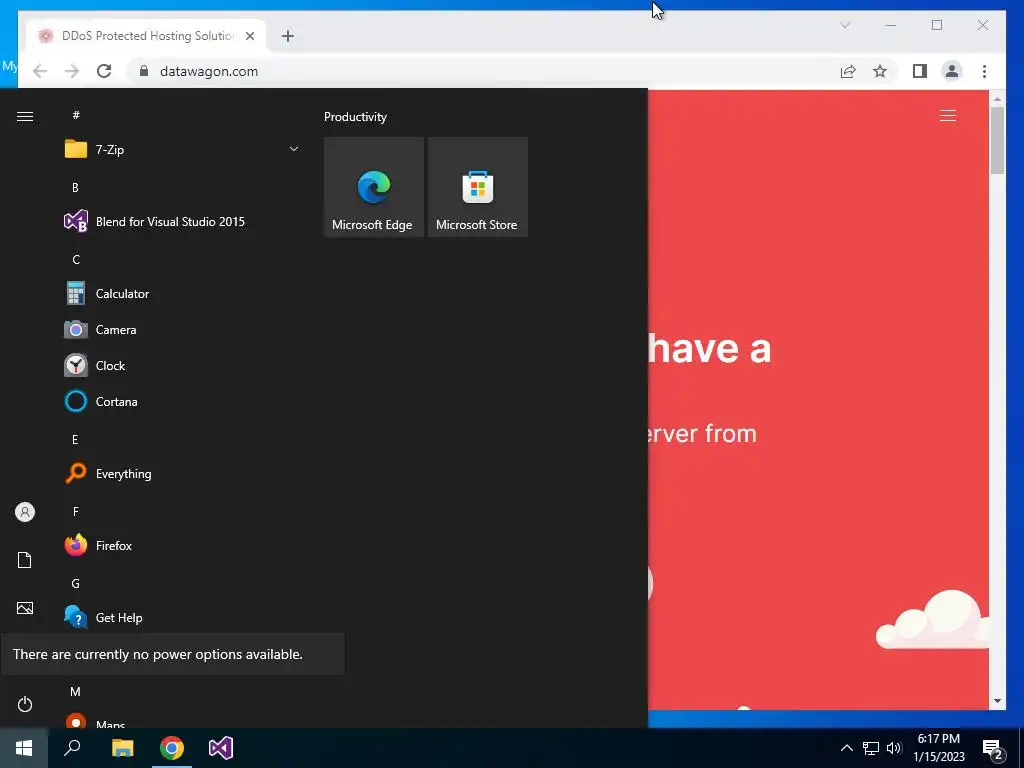Open the user account icon in Start
The height and width of the screenshot is (768, 1024).
point(25,512)
